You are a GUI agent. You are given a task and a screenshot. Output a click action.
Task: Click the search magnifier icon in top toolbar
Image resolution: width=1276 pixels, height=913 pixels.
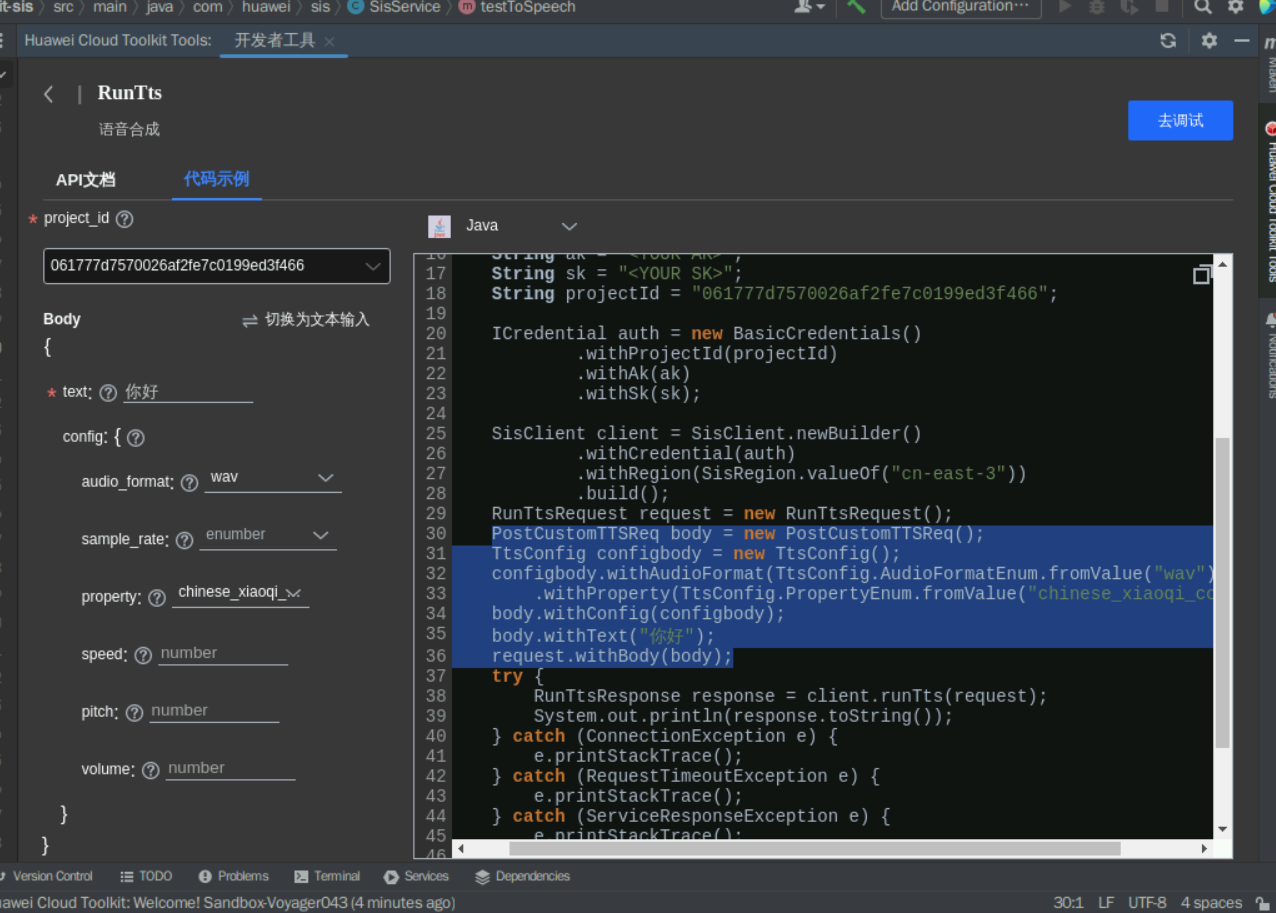tap(1203, 7)
